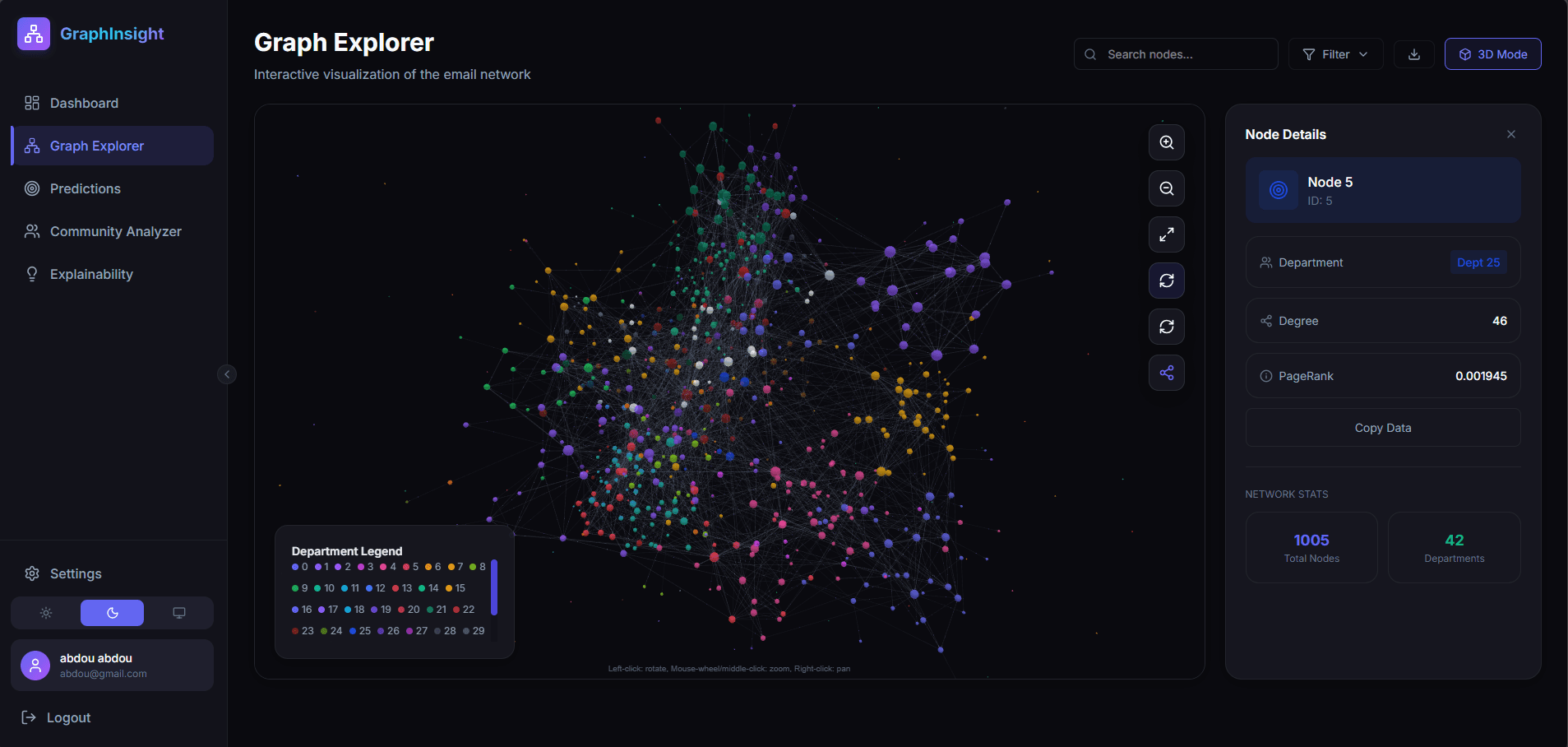Zoom in on the graph view
Screen dimensions: 1568x747
1166,142
